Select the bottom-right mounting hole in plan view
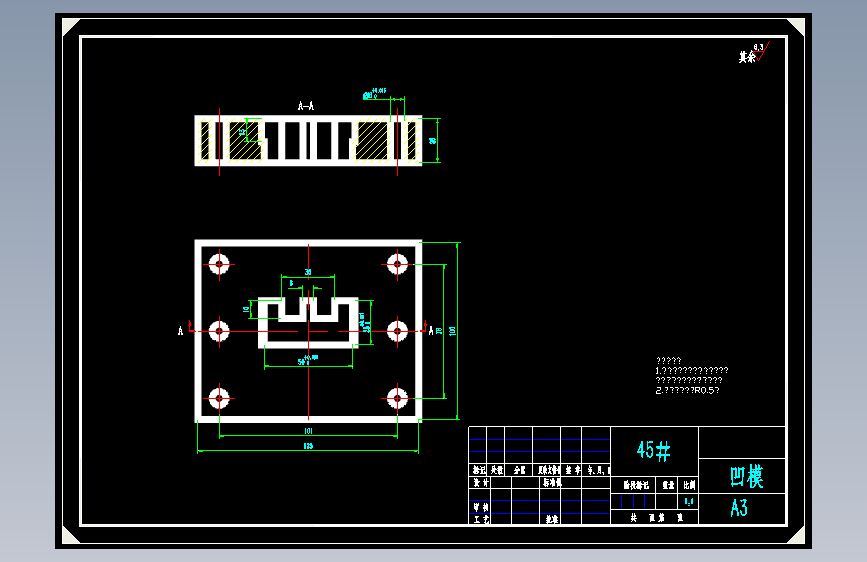The image size is (867, 562). (397, 398)
